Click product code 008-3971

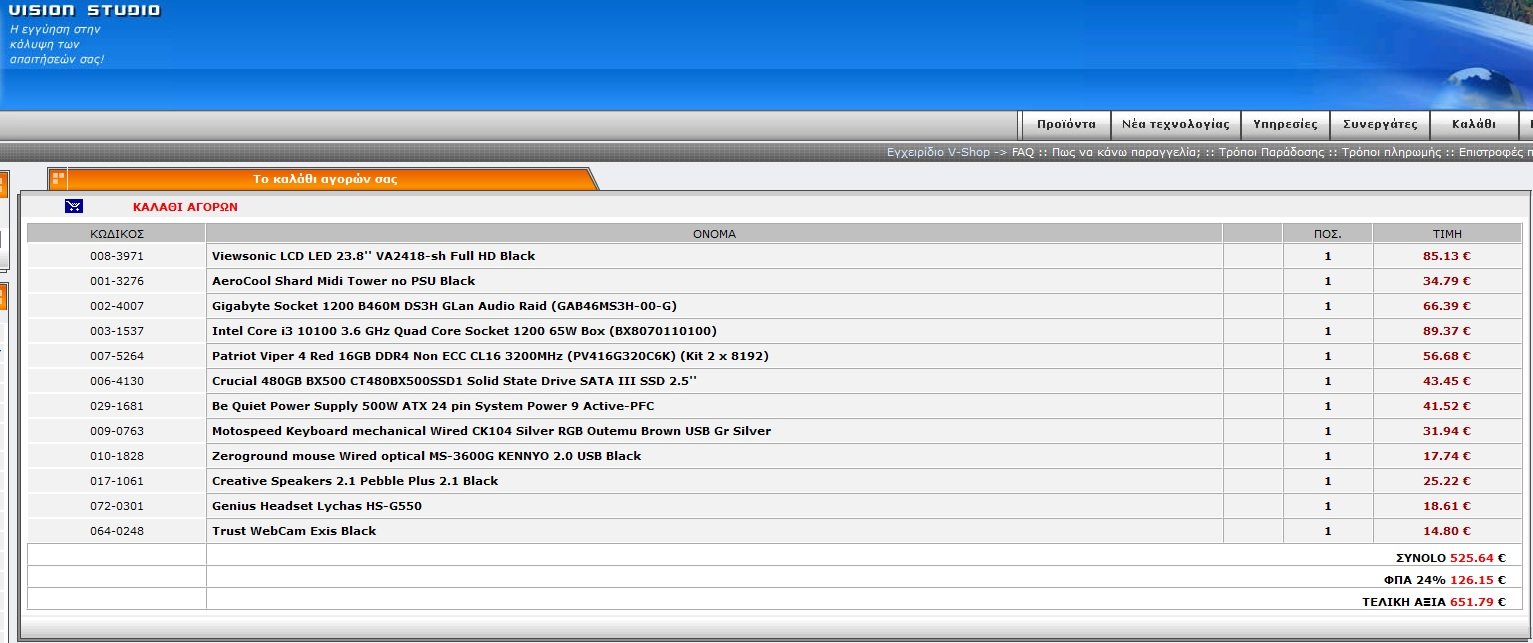(x=117, y=256)
